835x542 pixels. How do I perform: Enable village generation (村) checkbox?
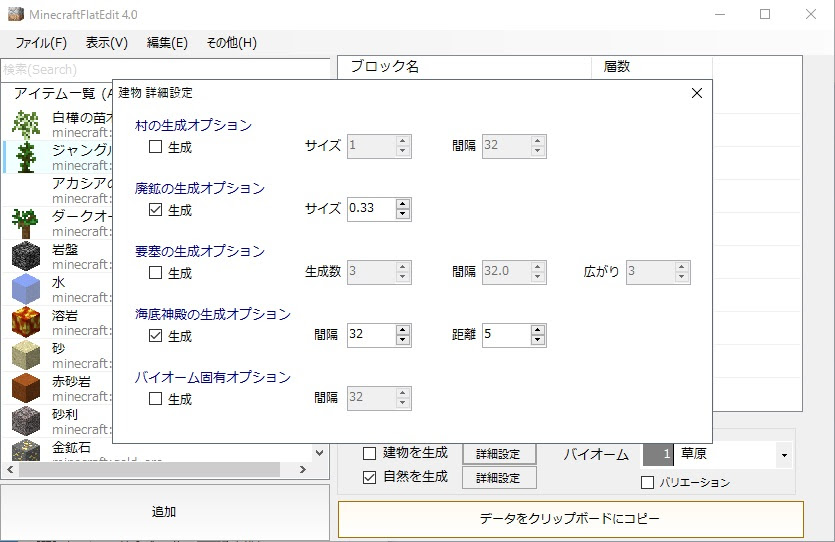click(155, 146)
